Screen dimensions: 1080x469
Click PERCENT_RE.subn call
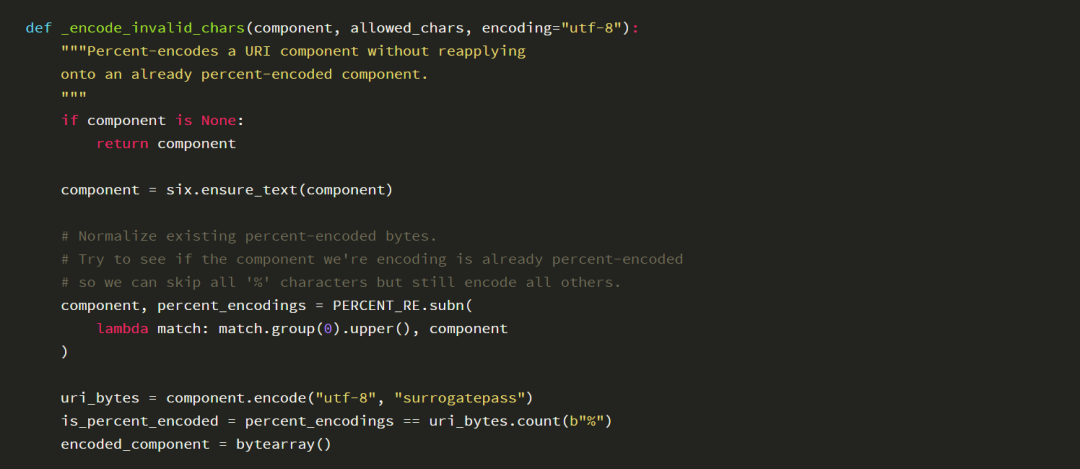click(x=402, y=306)
